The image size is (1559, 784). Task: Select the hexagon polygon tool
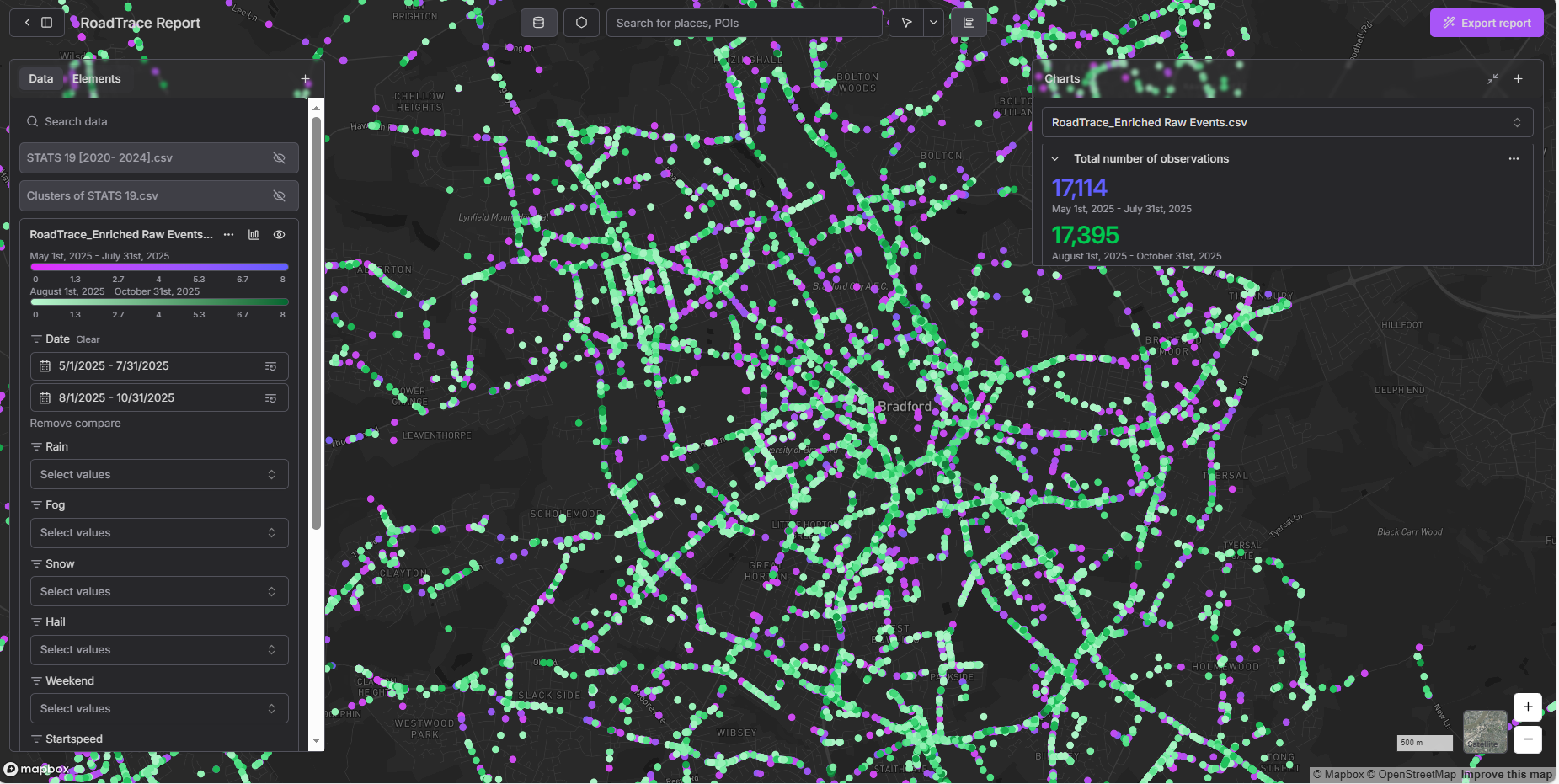click(x=581, y=23)
